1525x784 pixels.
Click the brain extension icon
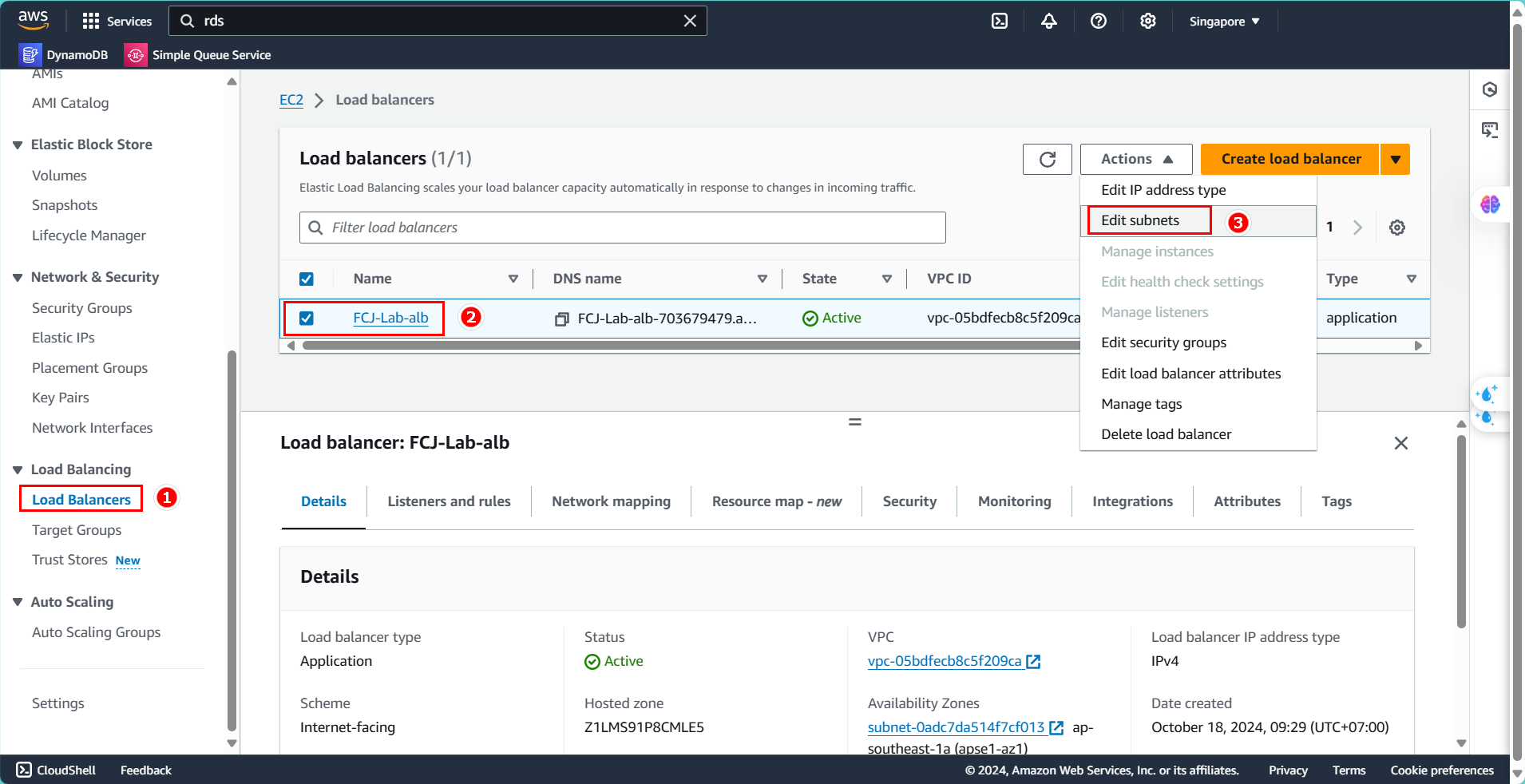(x=1490, y=204)
